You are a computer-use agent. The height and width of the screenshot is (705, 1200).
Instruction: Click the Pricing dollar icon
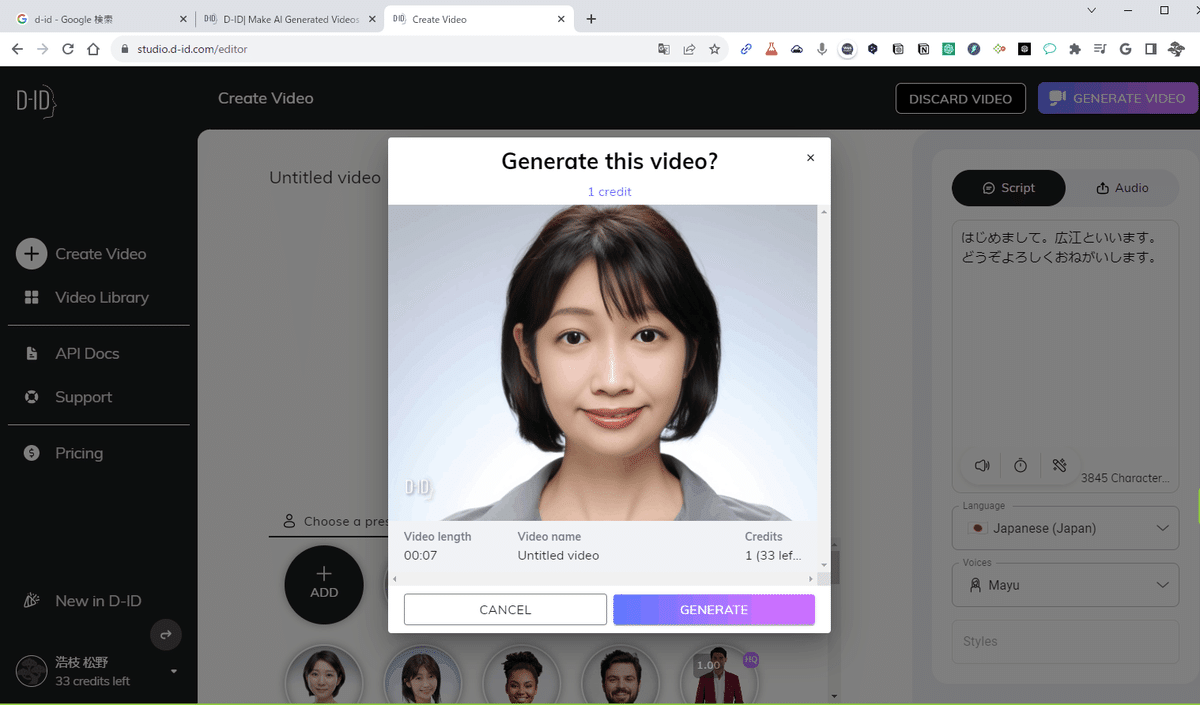pos(32,453)
